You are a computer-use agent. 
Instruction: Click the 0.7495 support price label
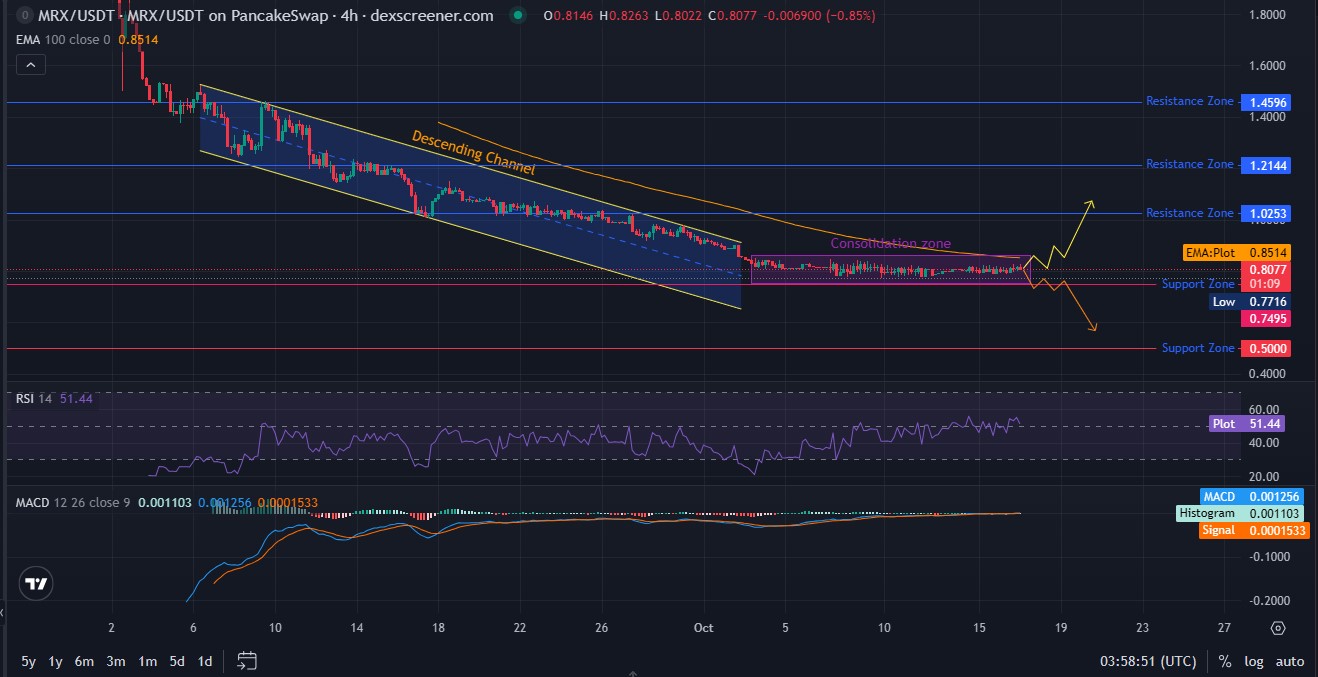[1265, 319]
